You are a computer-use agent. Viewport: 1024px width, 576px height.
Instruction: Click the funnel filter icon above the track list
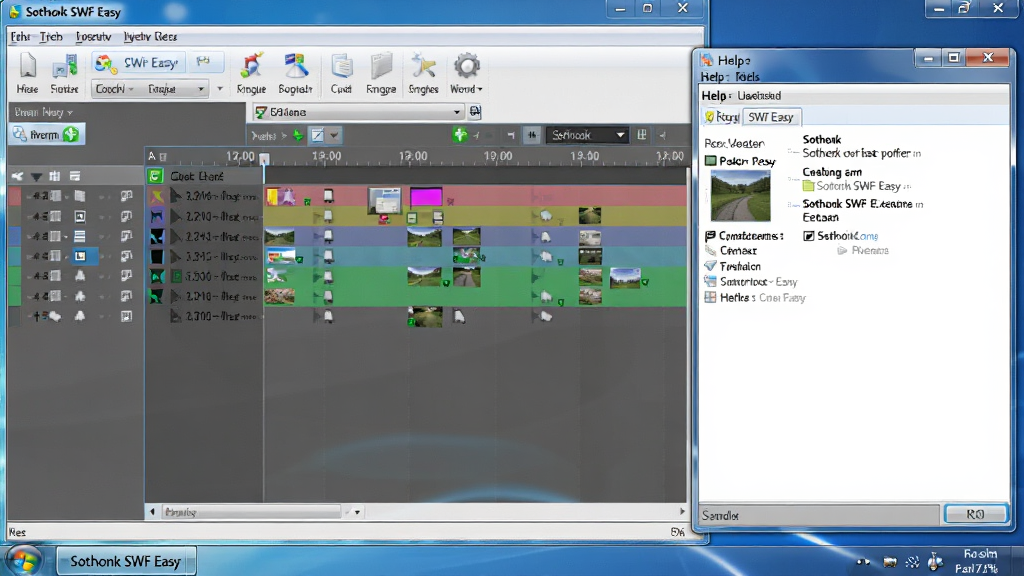coord(37,176)
